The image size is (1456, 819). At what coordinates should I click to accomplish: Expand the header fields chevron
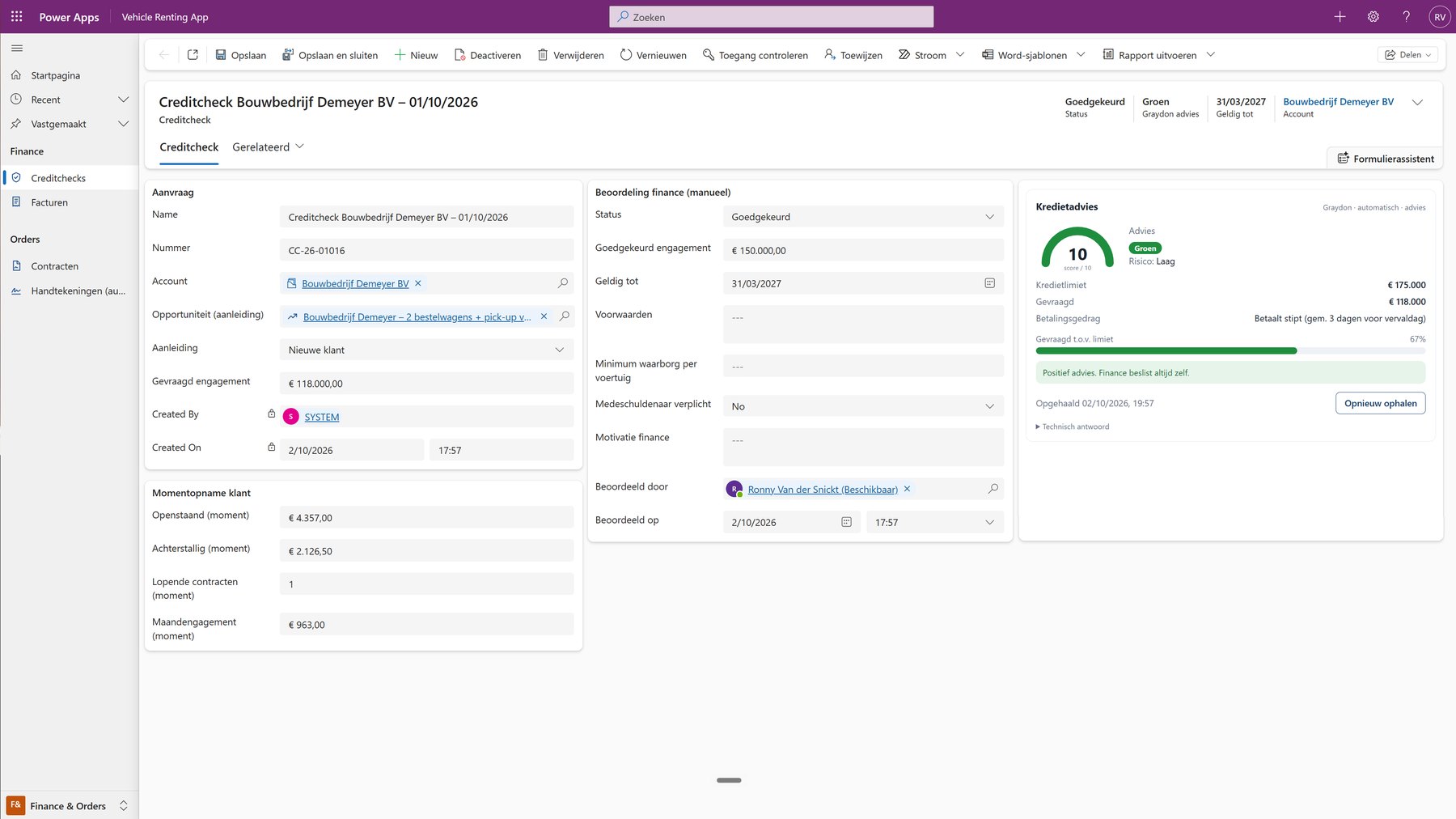1417,103
